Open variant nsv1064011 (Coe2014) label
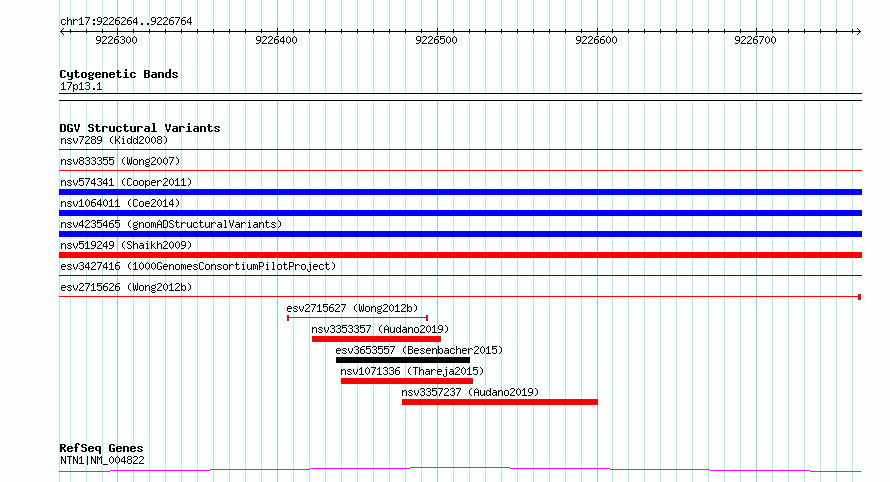 [120, 203]
